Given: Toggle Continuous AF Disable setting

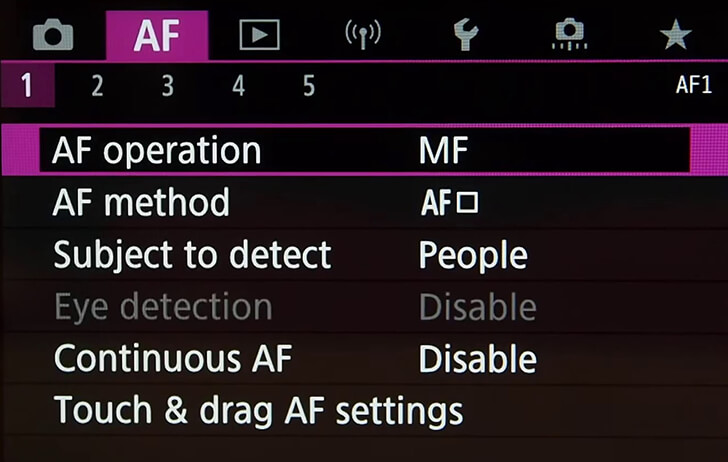Looking at the screenshot, I should pos(477,359).
